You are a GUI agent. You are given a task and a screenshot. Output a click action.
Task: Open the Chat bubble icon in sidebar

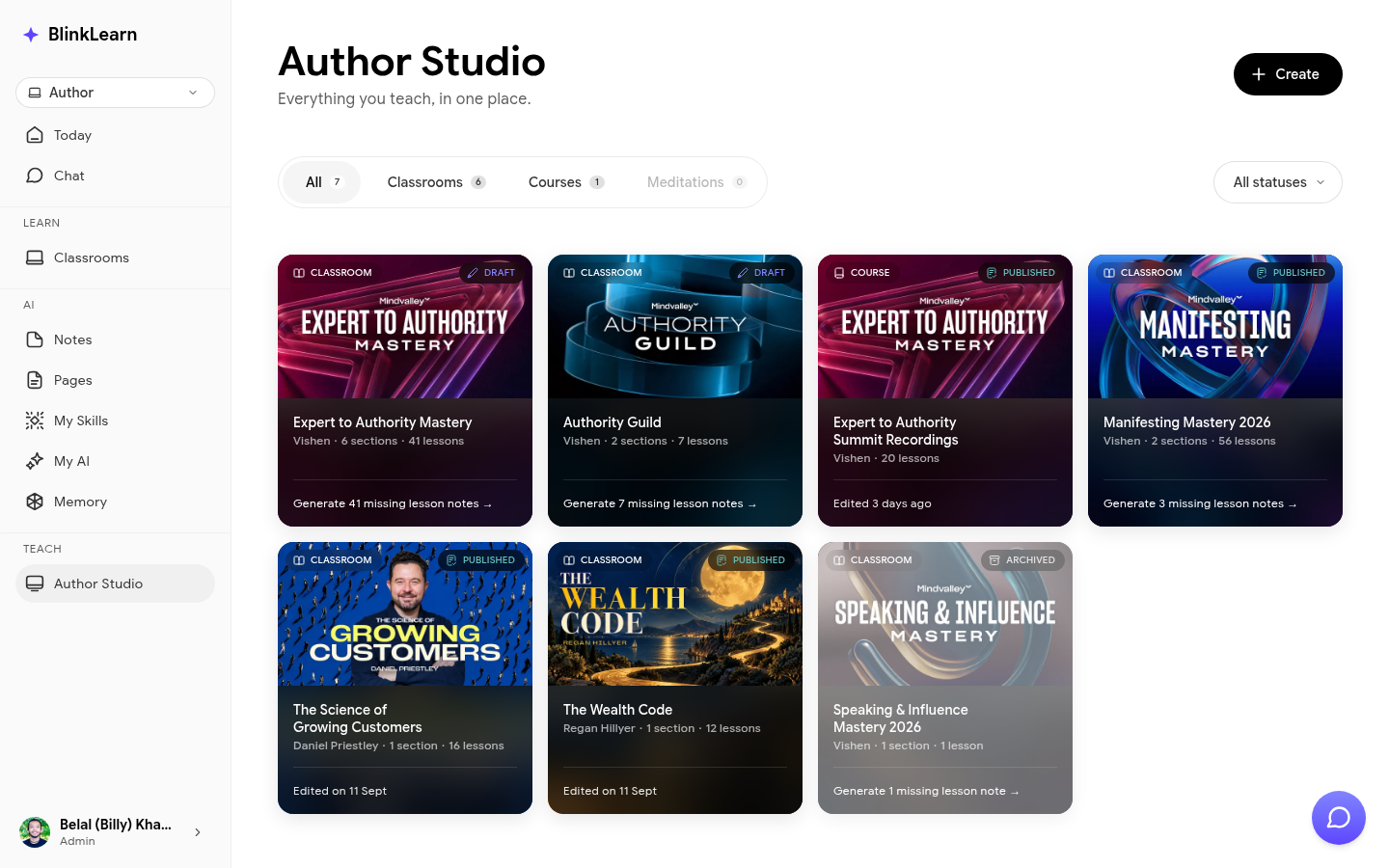point(35,176)
